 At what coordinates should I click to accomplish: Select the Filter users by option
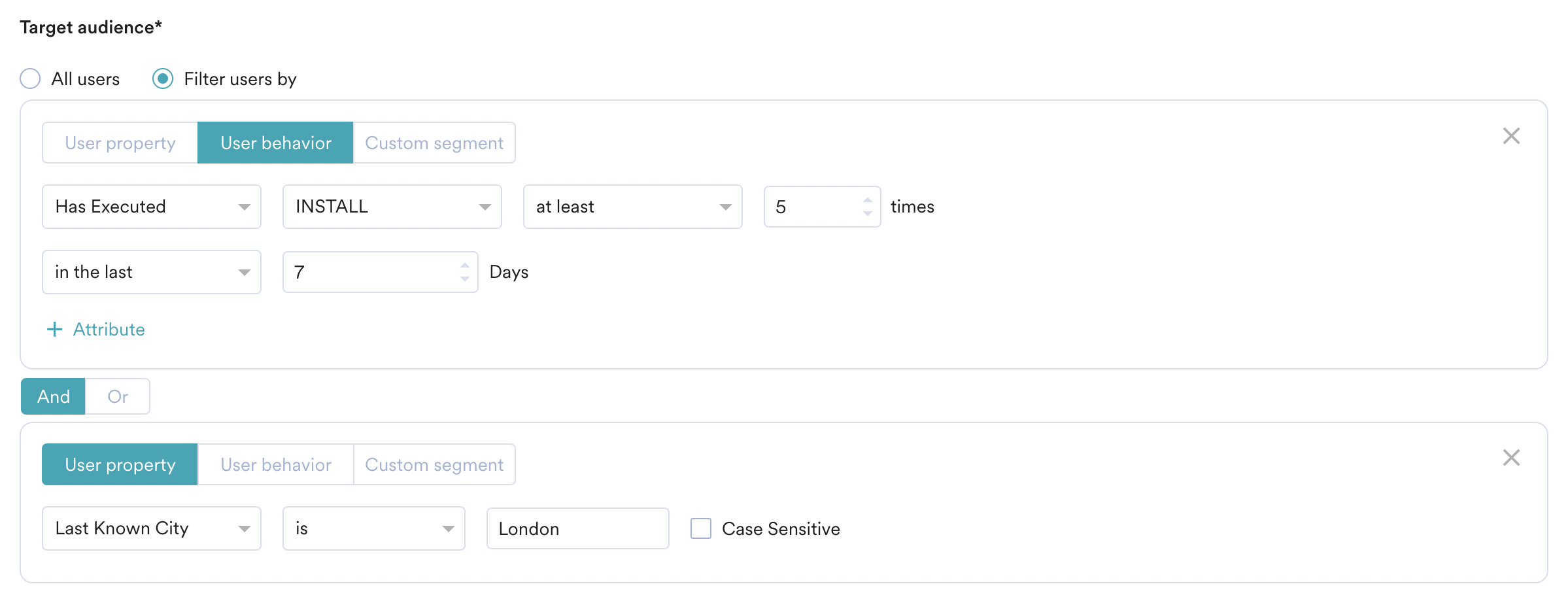tap(163, 79)
